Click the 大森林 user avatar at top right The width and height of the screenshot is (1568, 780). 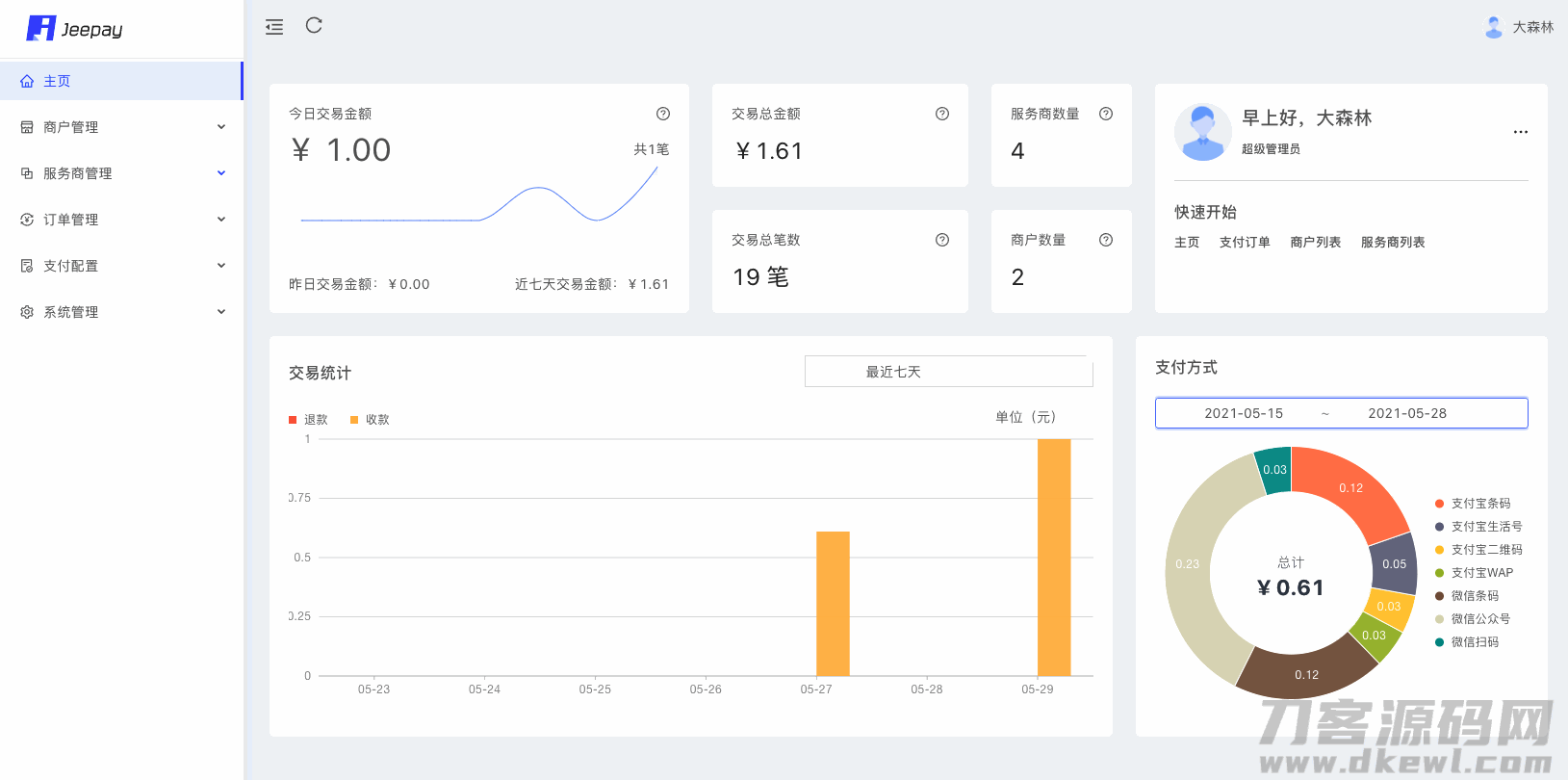(1494, 27)
